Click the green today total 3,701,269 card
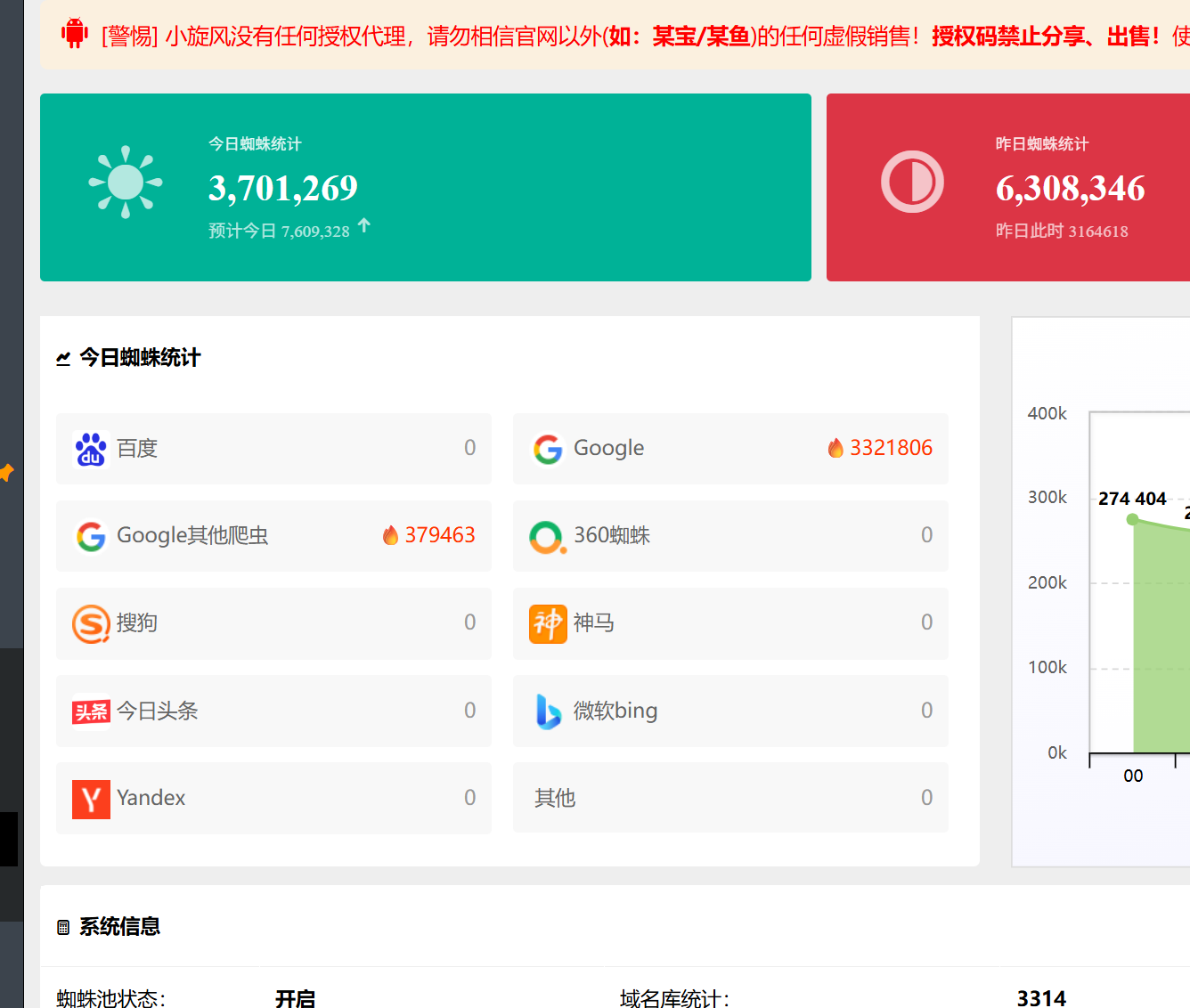 click(426, 187)
